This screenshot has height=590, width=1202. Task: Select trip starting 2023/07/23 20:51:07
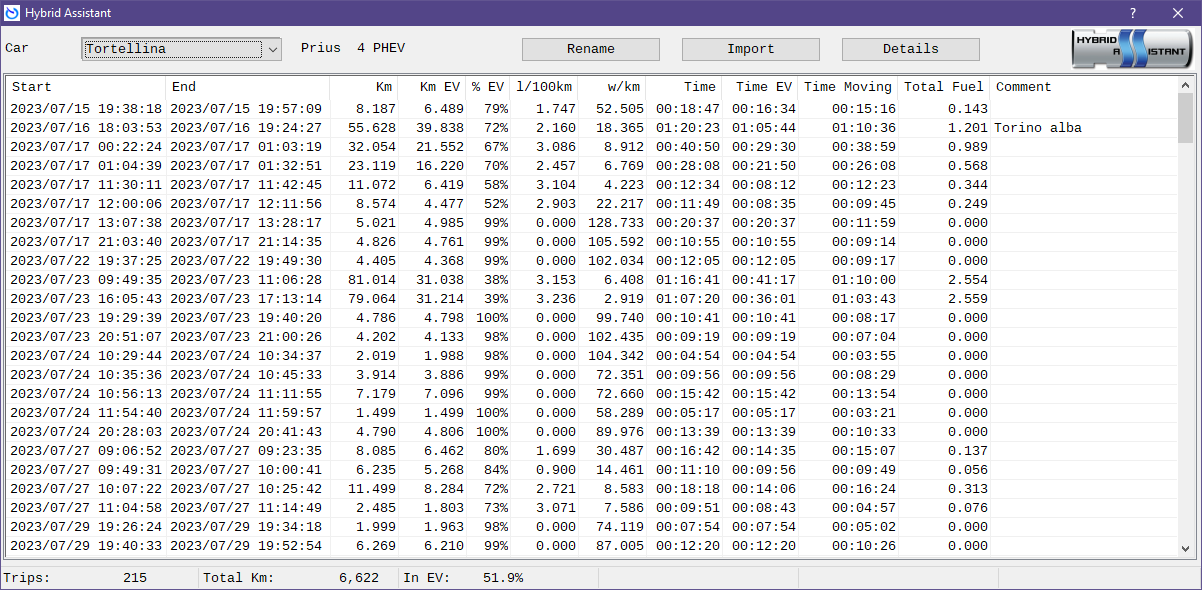pos(592,337)
